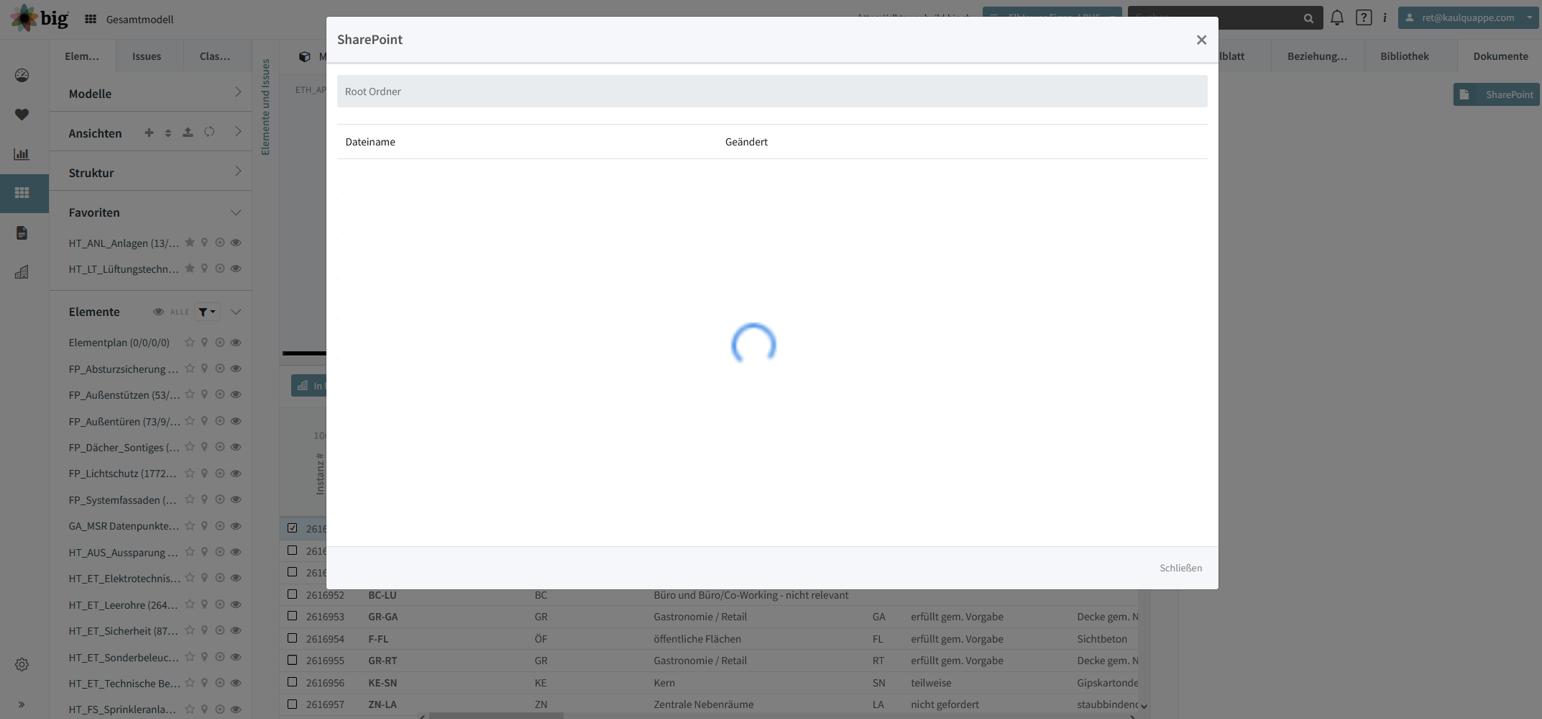This screenshot has height=719, width=1542.
Task: Close the SharePoint dialog with X
Action: click(x=1201, y=40)
